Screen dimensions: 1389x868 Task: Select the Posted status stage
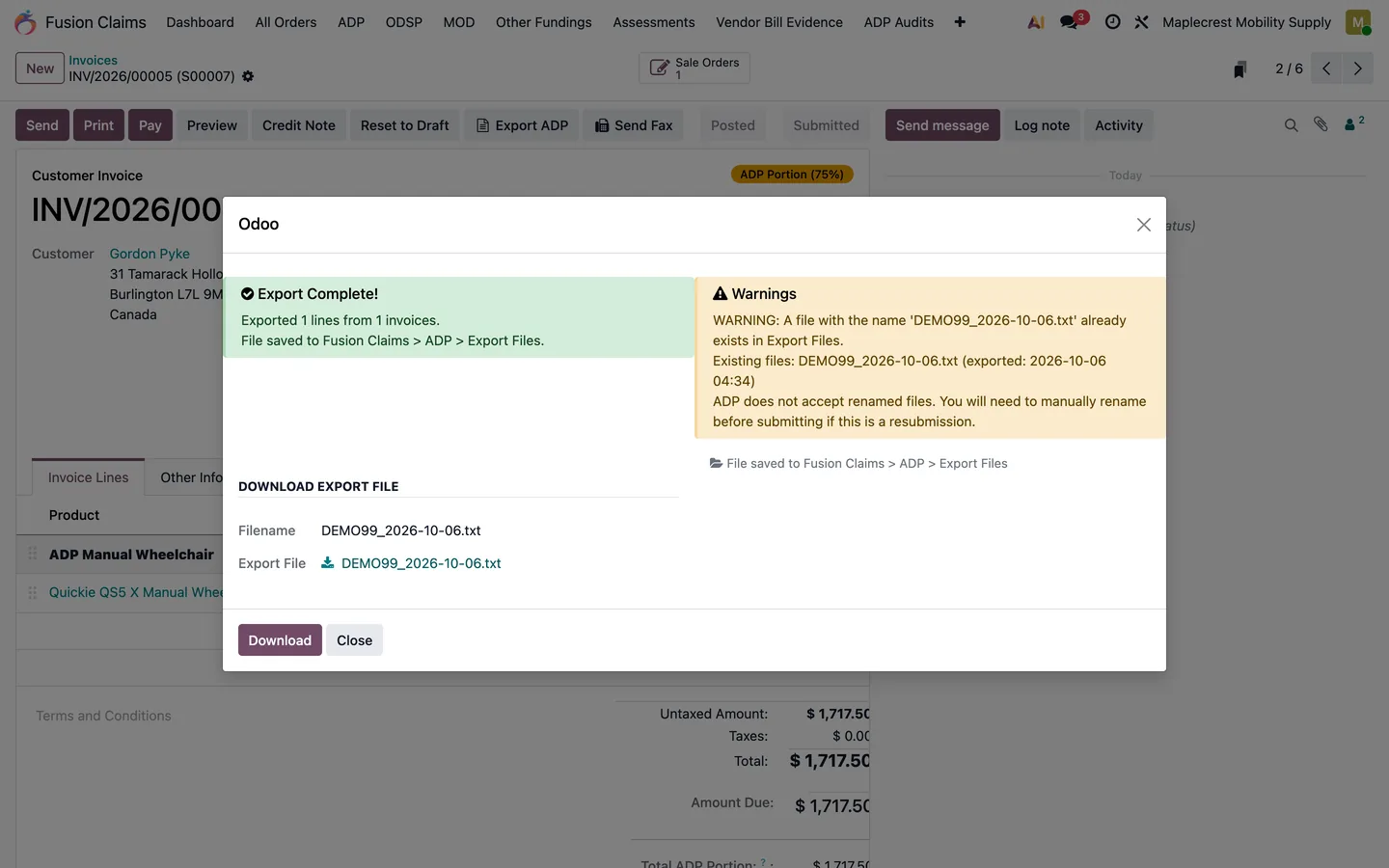(733, 125)
